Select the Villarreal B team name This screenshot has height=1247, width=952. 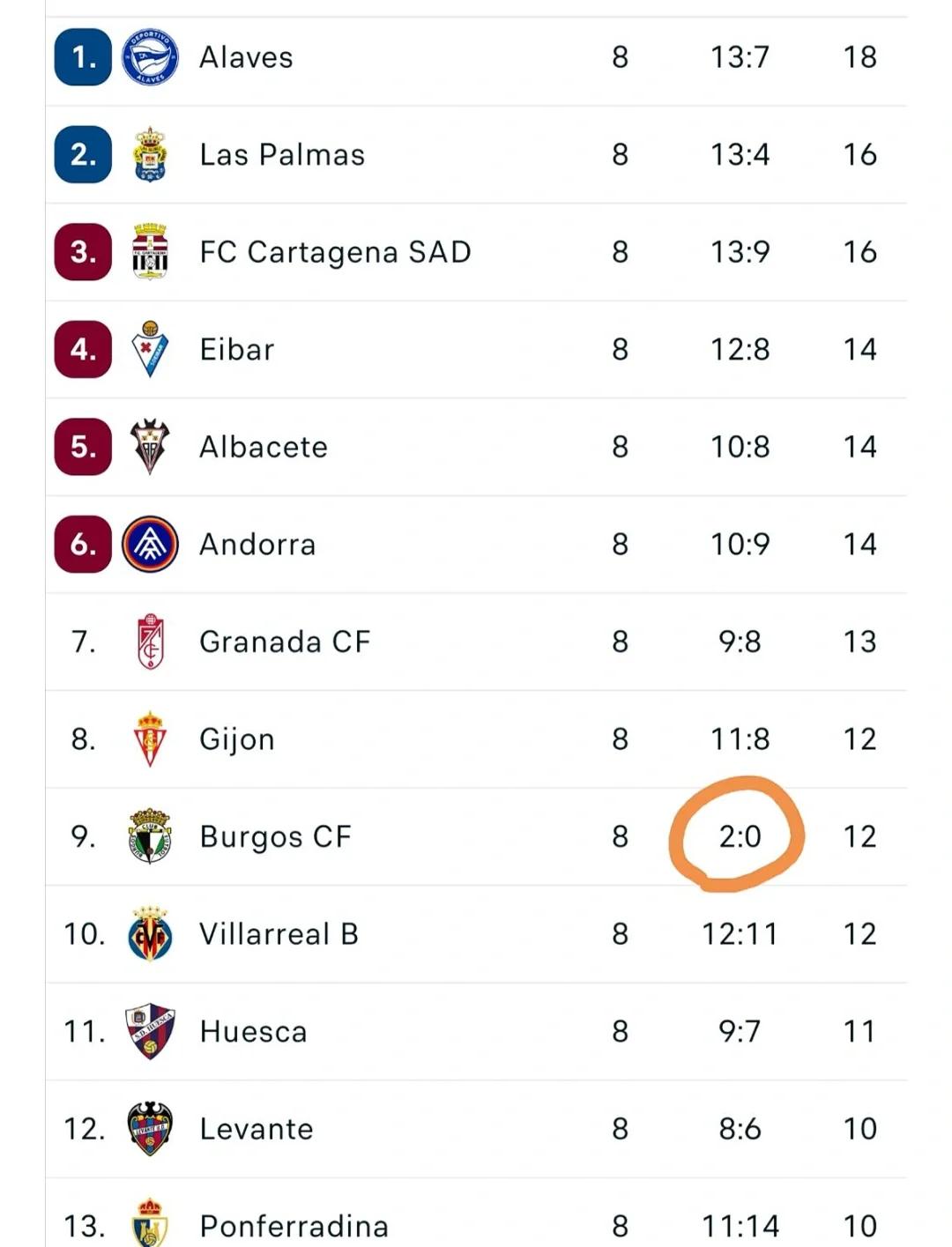point(279,934)
